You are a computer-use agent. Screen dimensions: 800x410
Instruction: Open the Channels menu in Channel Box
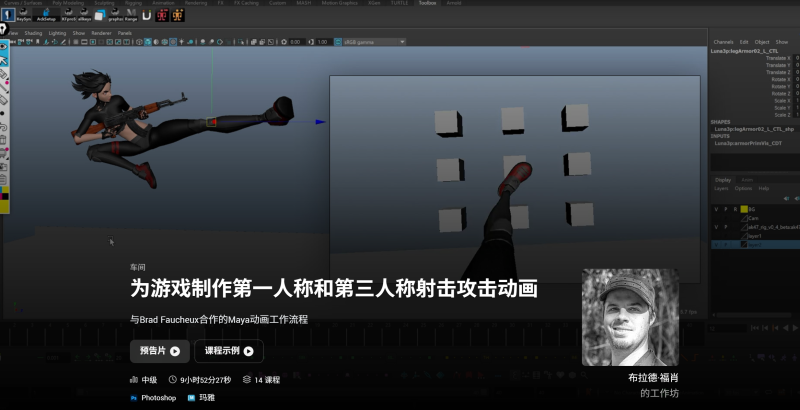click(723, 42)
